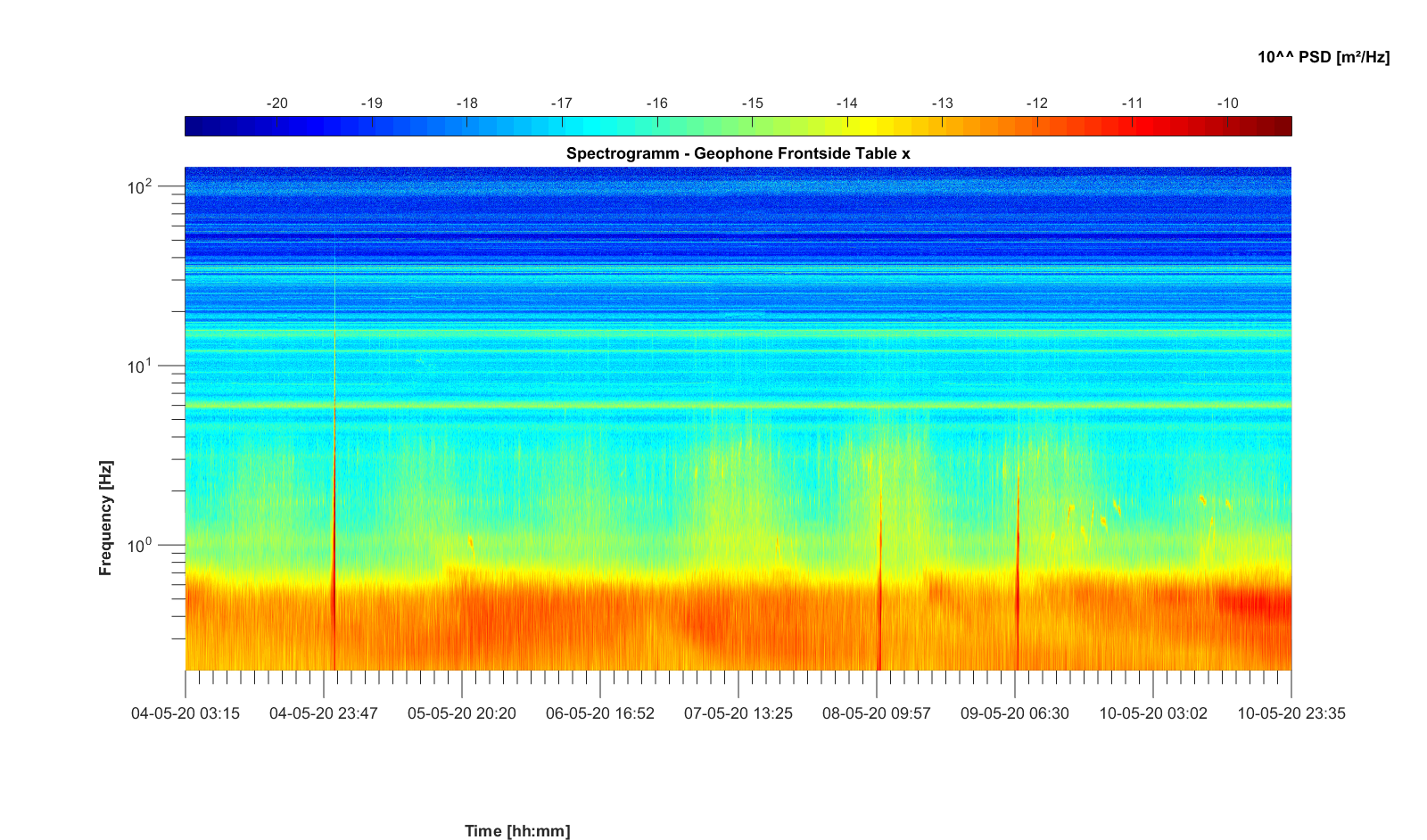Click the '07-05-20 13:25' time tick label
This screenshot has width=1427, height=840.
[738, 713]
